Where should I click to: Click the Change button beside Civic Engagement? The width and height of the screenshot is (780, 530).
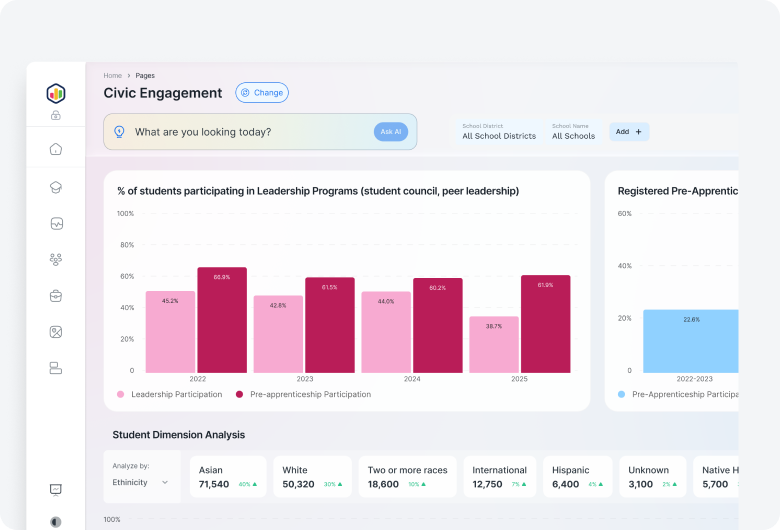(x=262, y=93)
